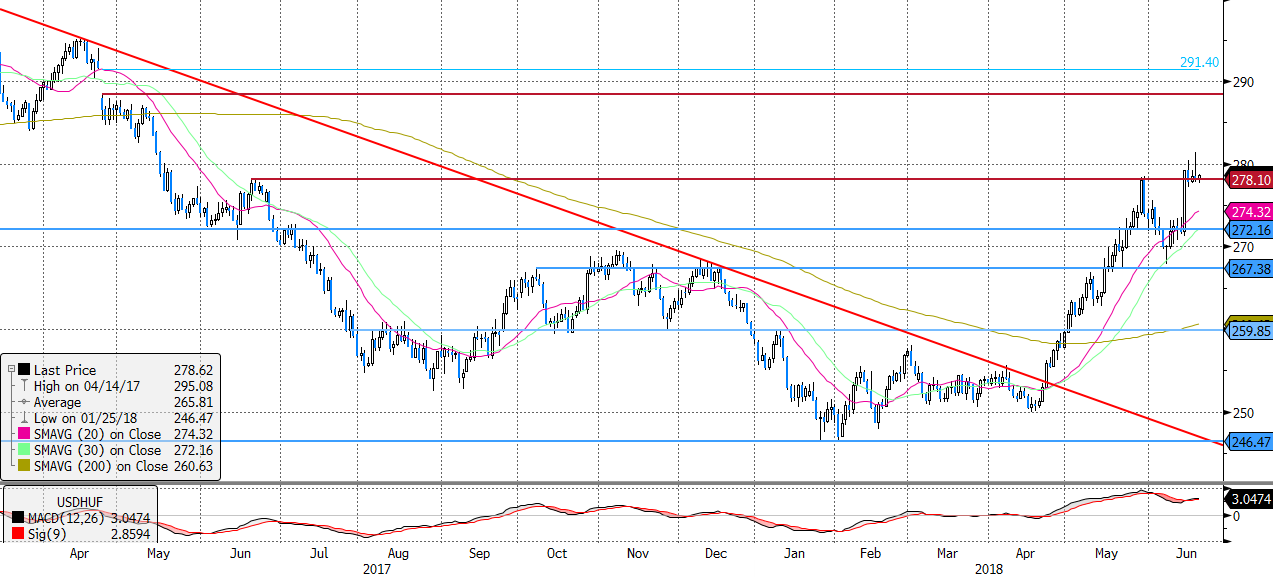The width and height of the screenshot is (1273, 578).
Task: Select the green SMAVG (30) swatch
Action: [x=23, y=450]
